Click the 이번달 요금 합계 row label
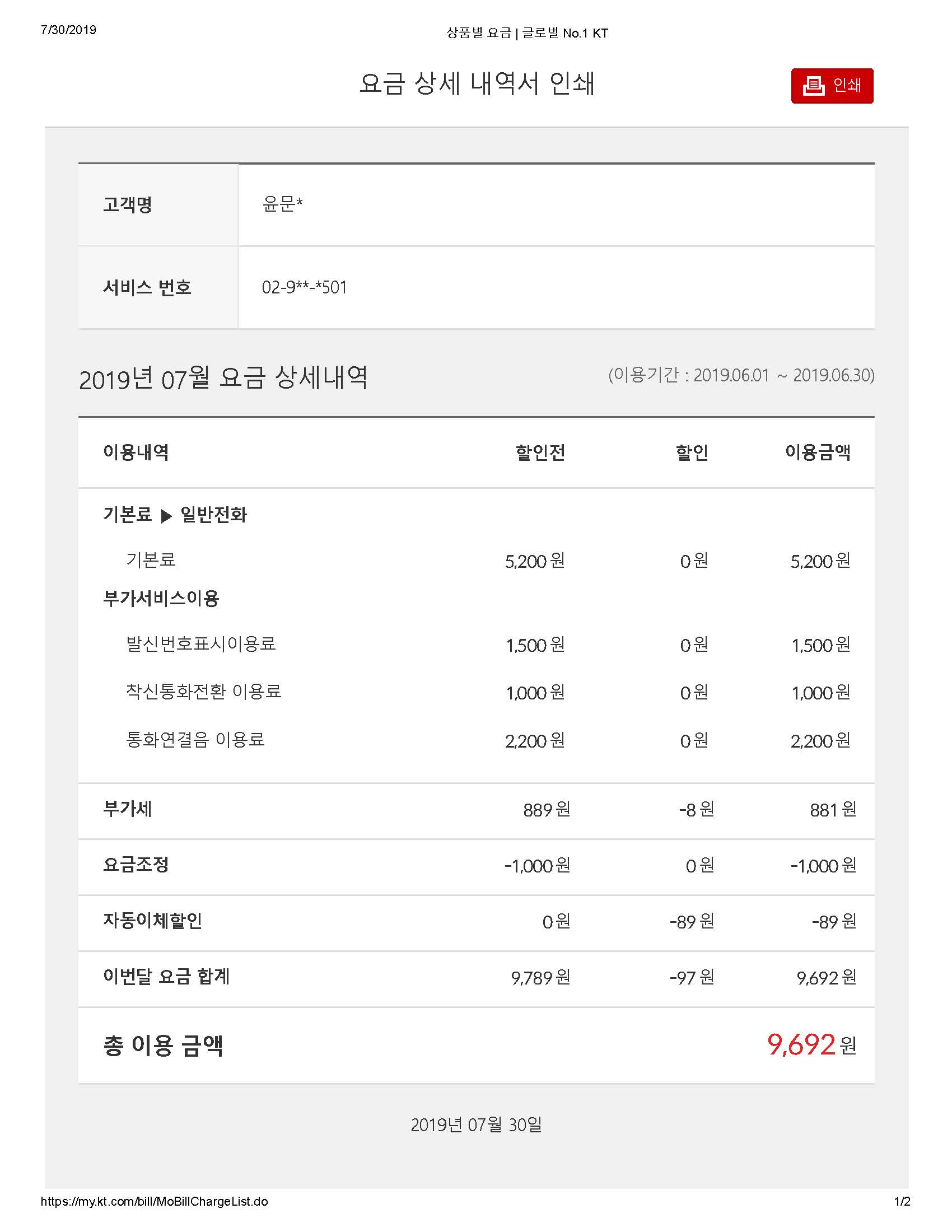Viewport: 952px width, 1232px height. click(x=166, y=976)
